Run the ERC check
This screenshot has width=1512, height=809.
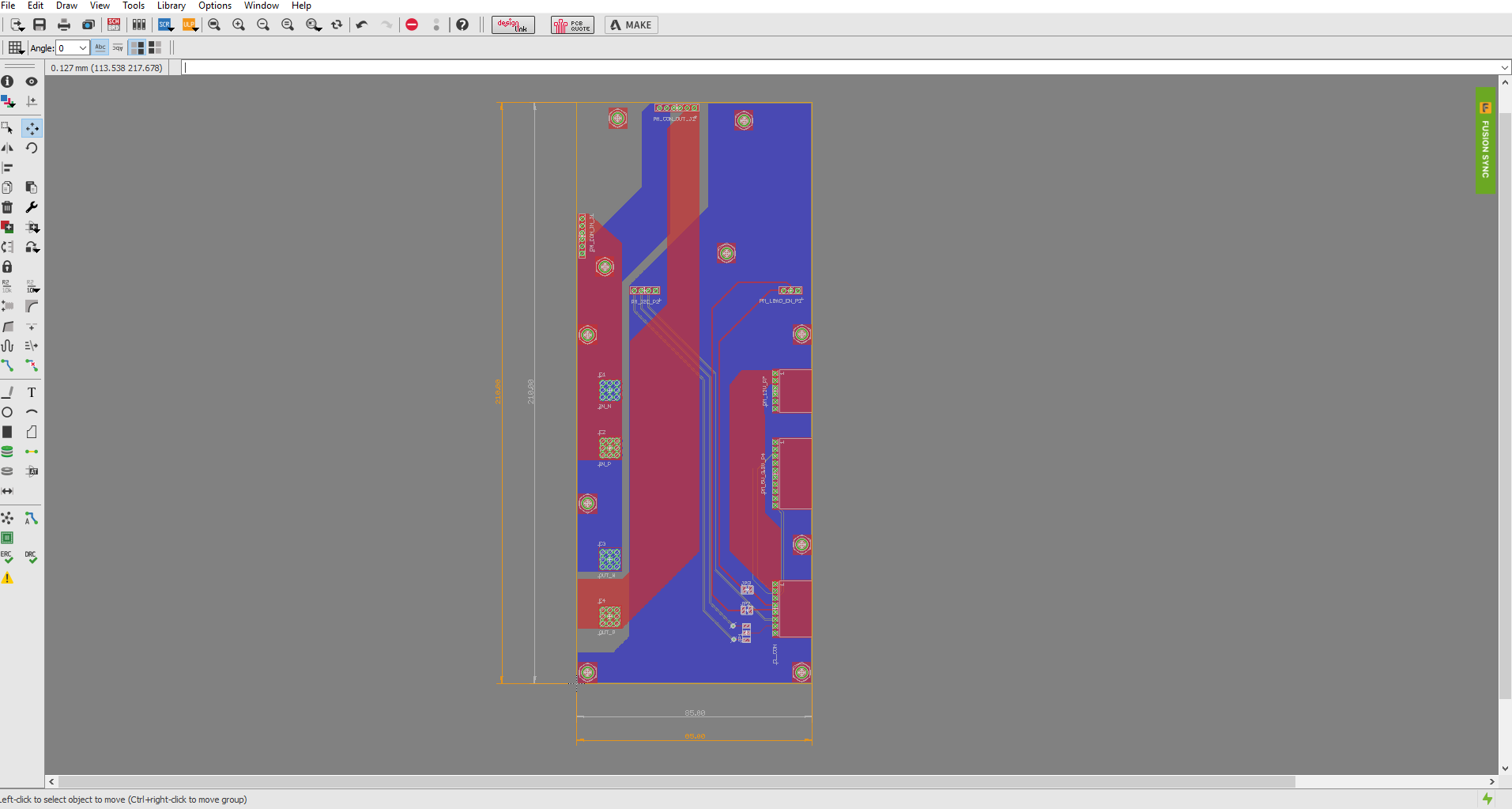(7, 558)
